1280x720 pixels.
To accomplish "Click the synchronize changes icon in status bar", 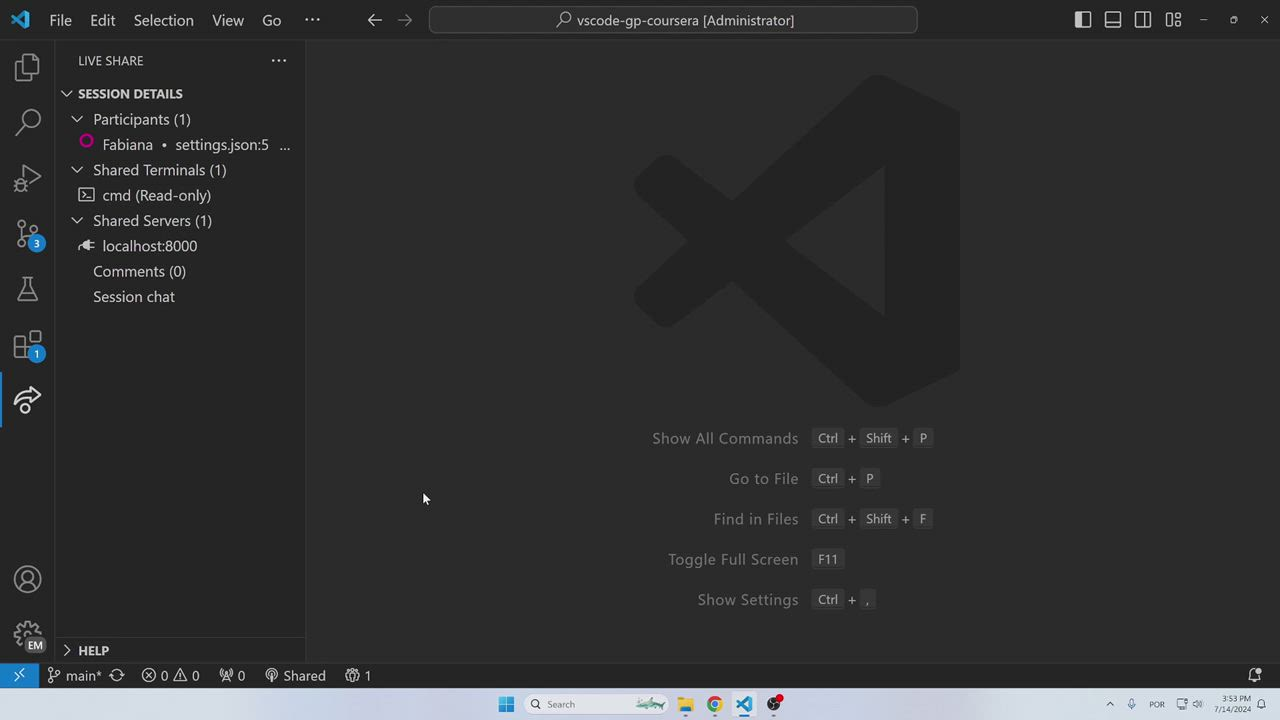I will tap(117, 676).
